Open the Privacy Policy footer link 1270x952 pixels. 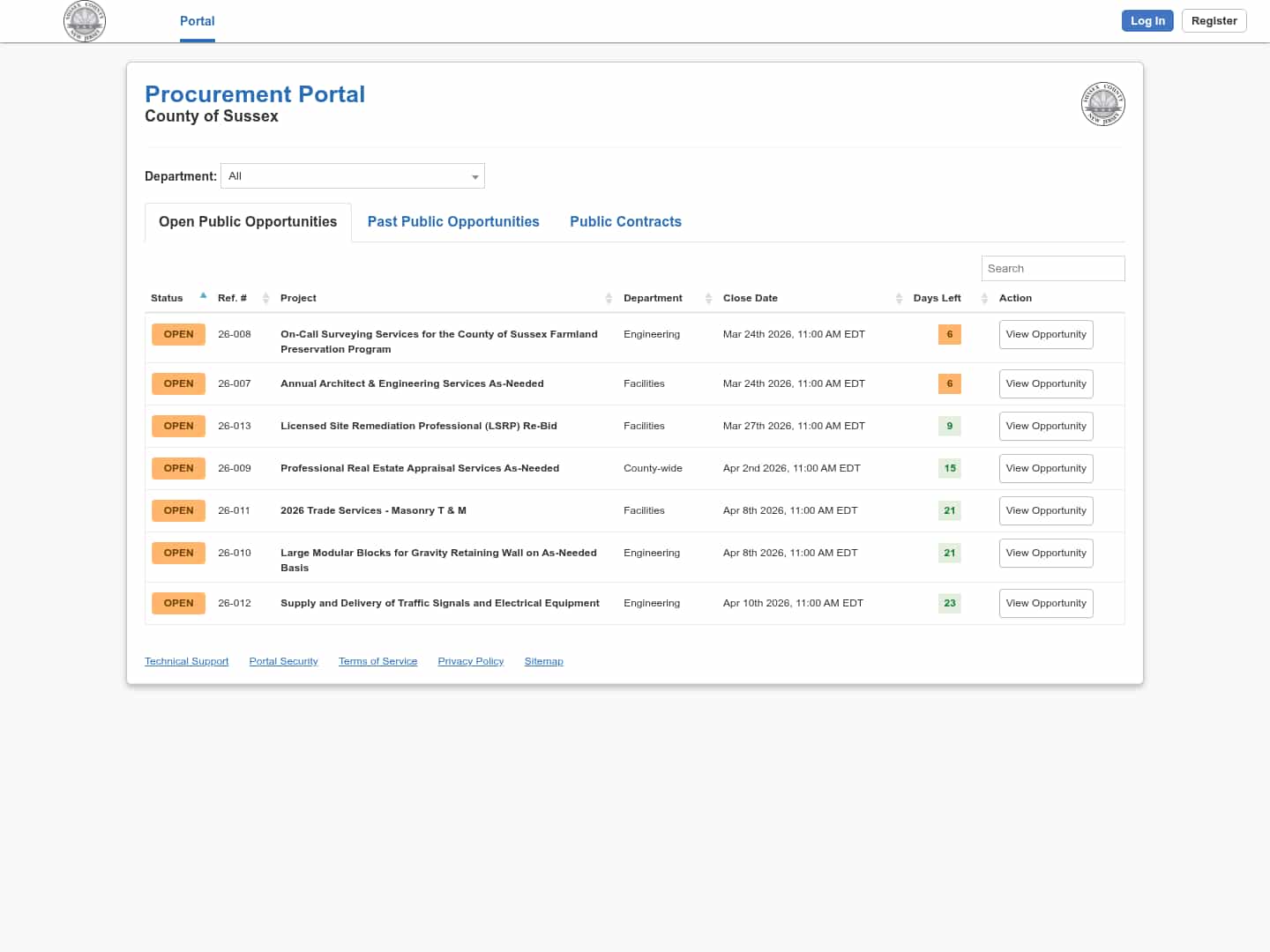click(470, 662)
